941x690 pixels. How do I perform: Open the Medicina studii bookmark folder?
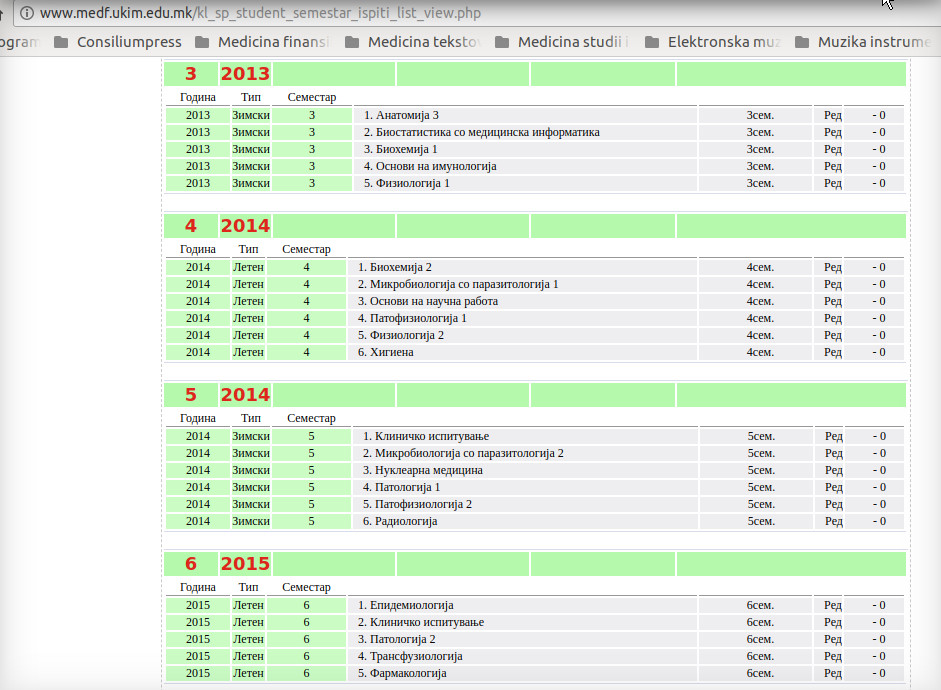pos(562,42)
